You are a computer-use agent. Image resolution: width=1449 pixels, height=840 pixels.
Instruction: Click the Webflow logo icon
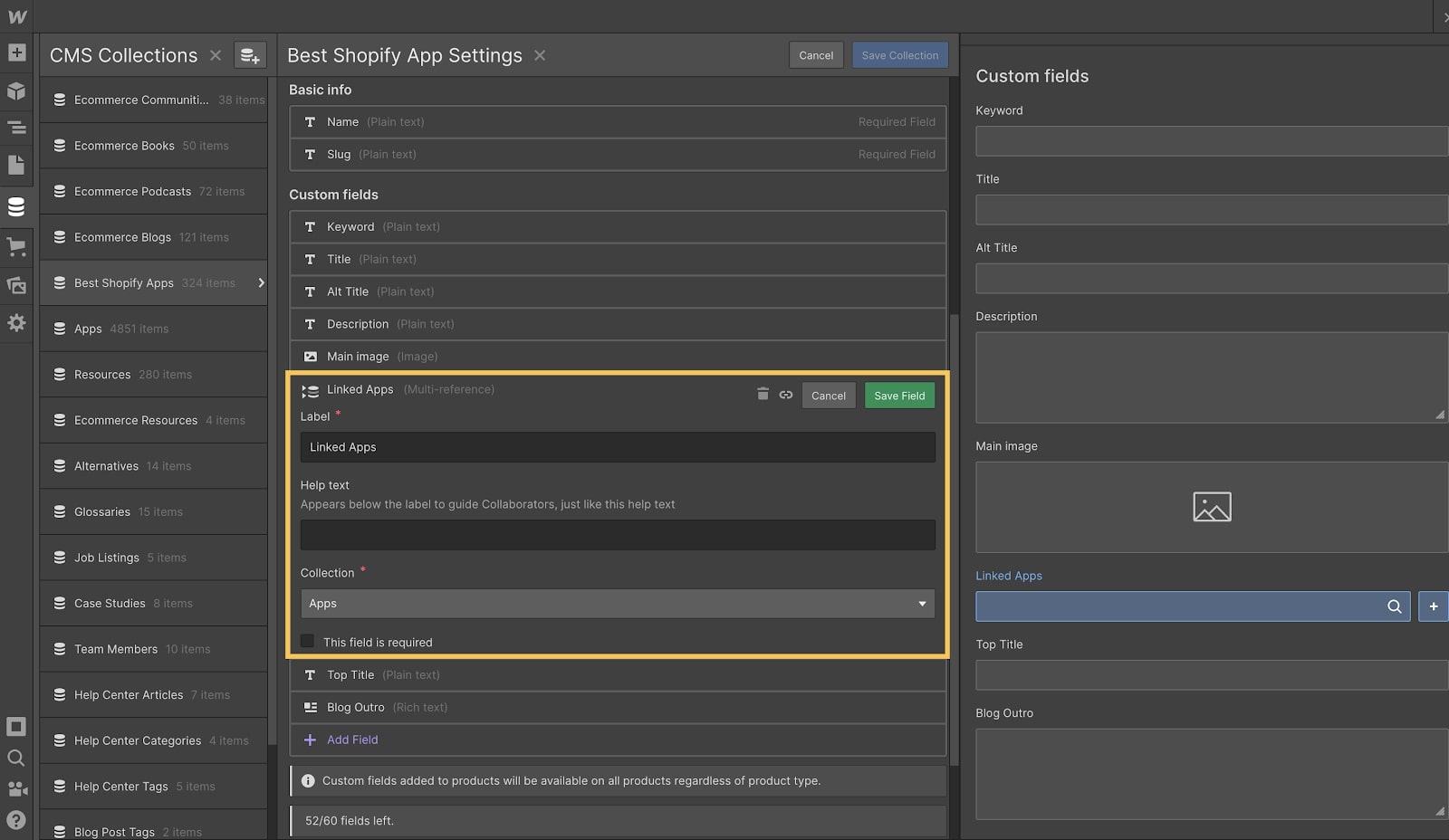coord(16,16)
